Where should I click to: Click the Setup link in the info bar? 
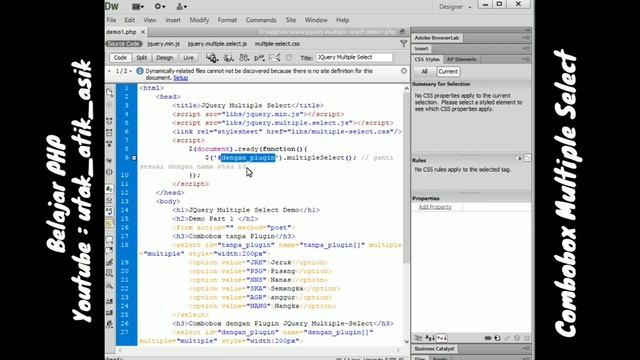tap(180, 78)
